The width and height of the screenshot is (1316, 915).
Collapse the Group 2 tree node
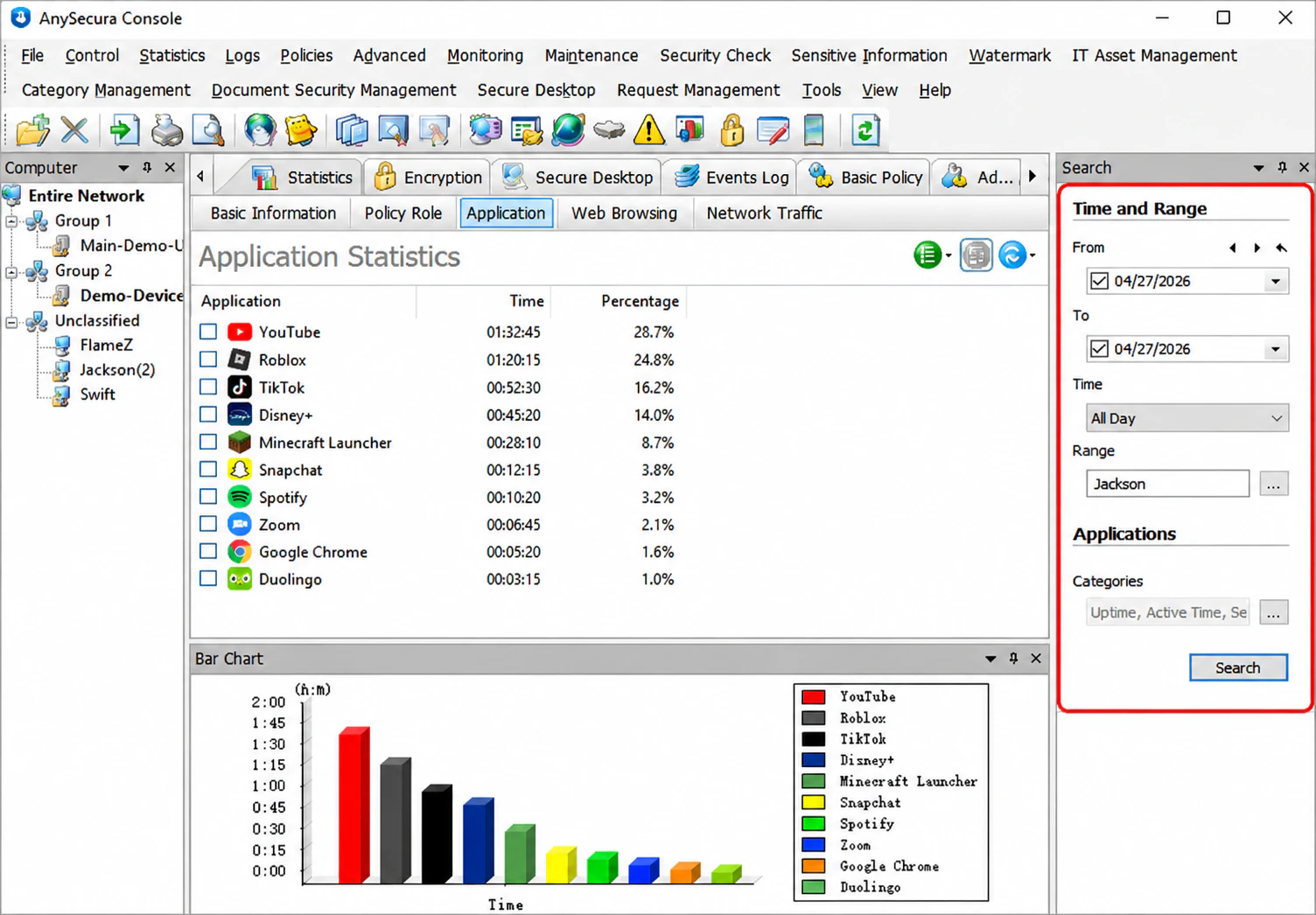pos(11,271)
